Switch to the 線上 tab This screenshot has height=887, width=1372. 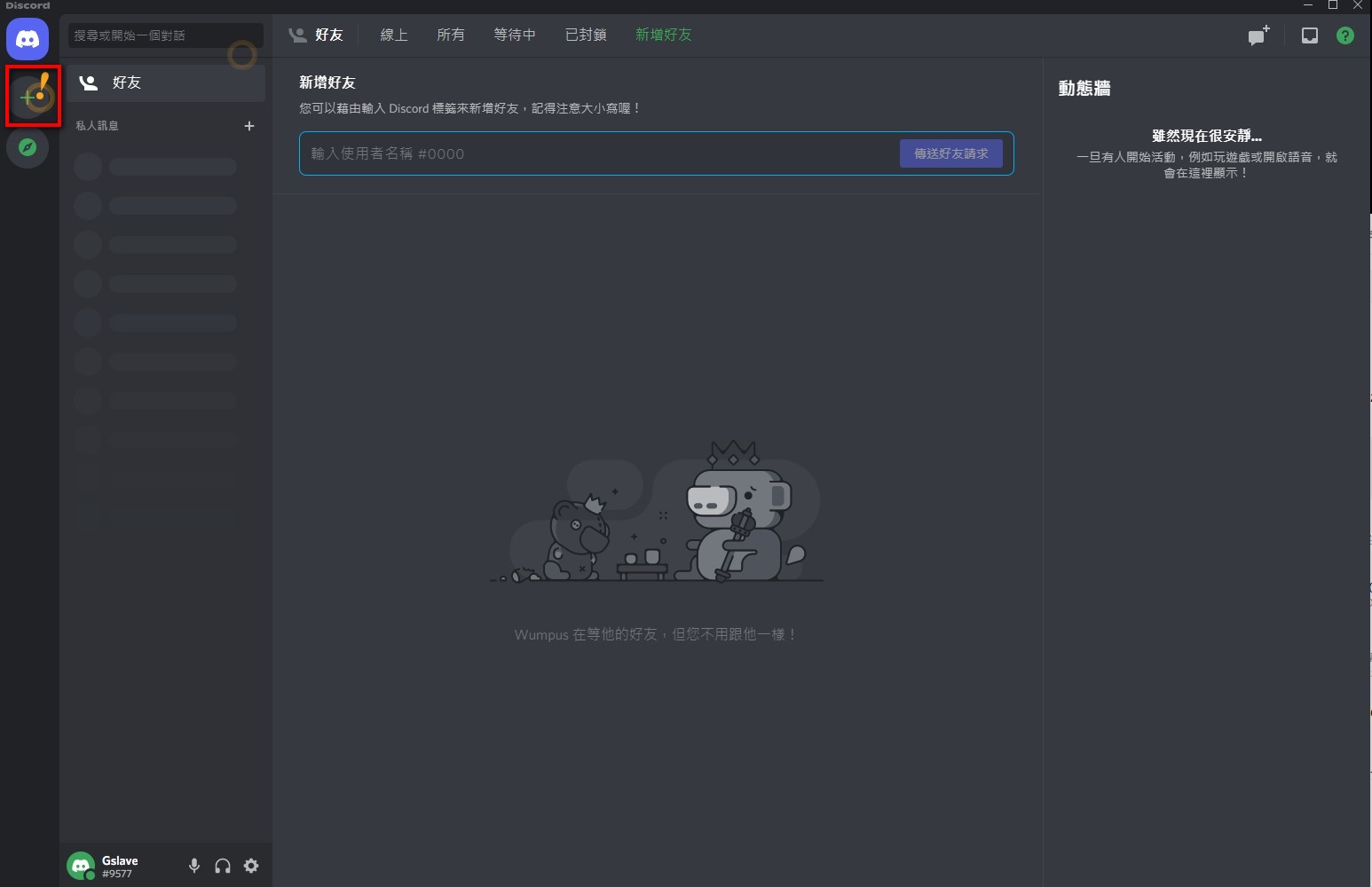[393, 35]
